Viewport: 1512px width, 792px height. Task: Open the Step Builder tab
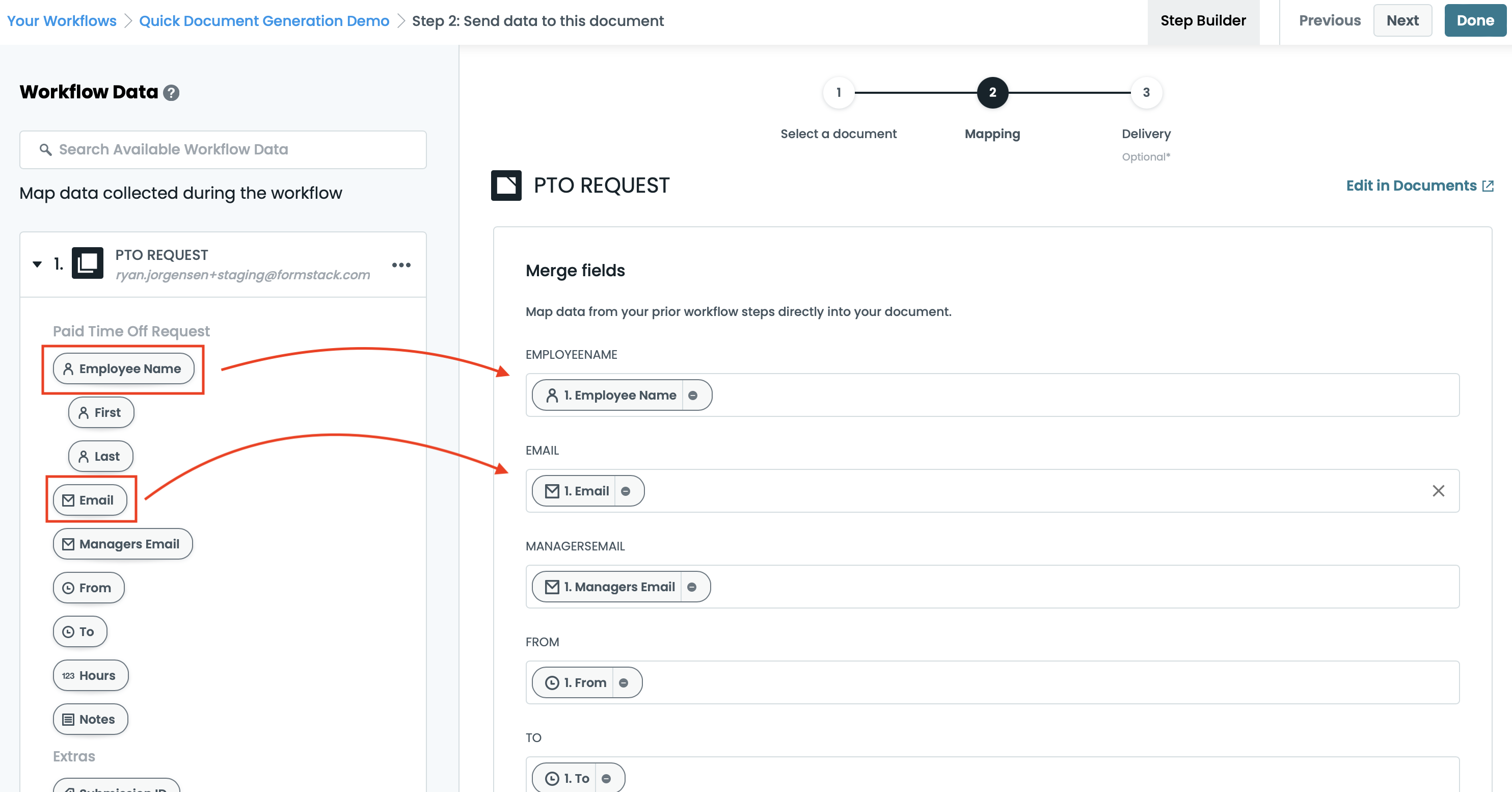pyautogui.click(x=1203, y=21)
